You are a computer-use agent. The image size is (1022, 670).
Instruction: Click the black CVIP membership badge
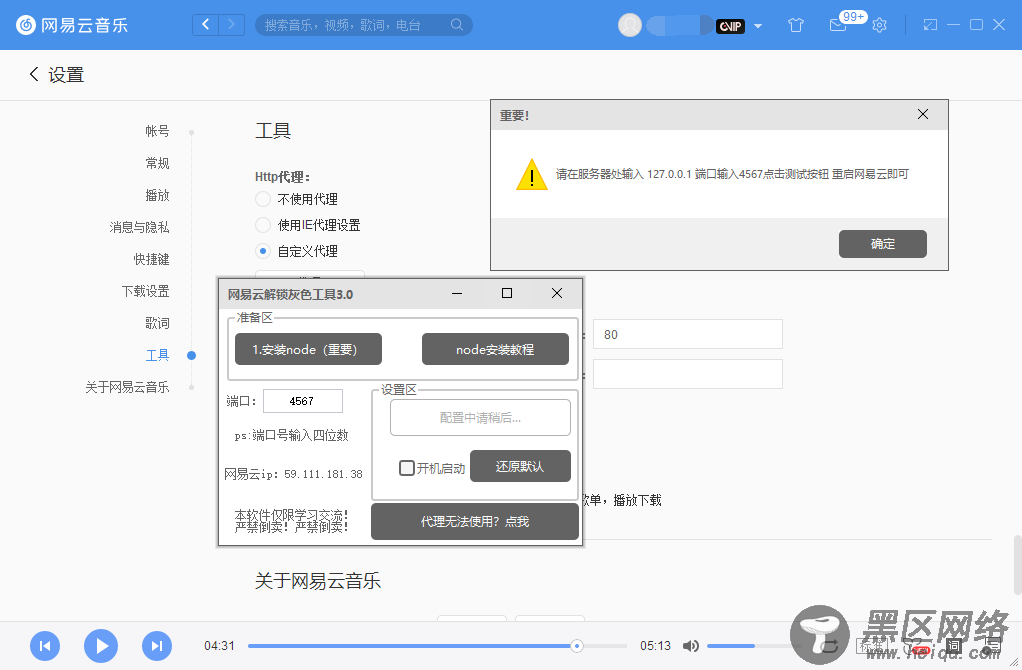click(x=730, y=26)
